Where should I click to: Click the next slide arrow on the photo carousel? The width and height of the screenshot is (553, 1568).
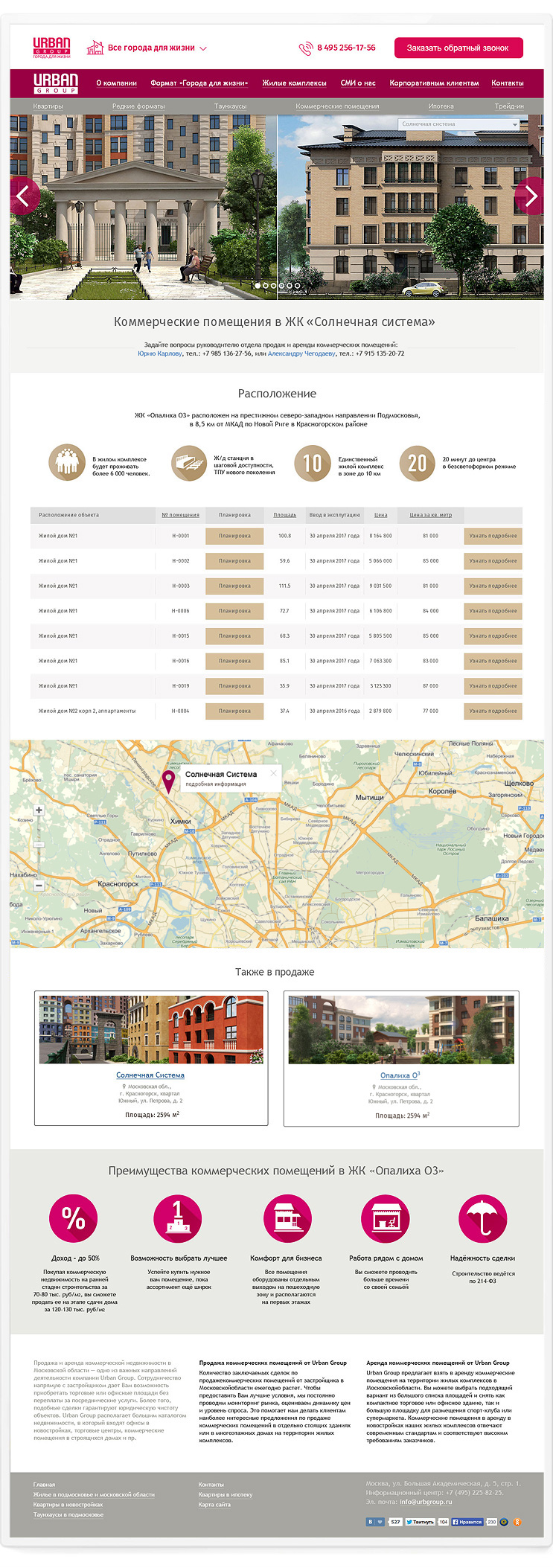[x=530, y=196]
